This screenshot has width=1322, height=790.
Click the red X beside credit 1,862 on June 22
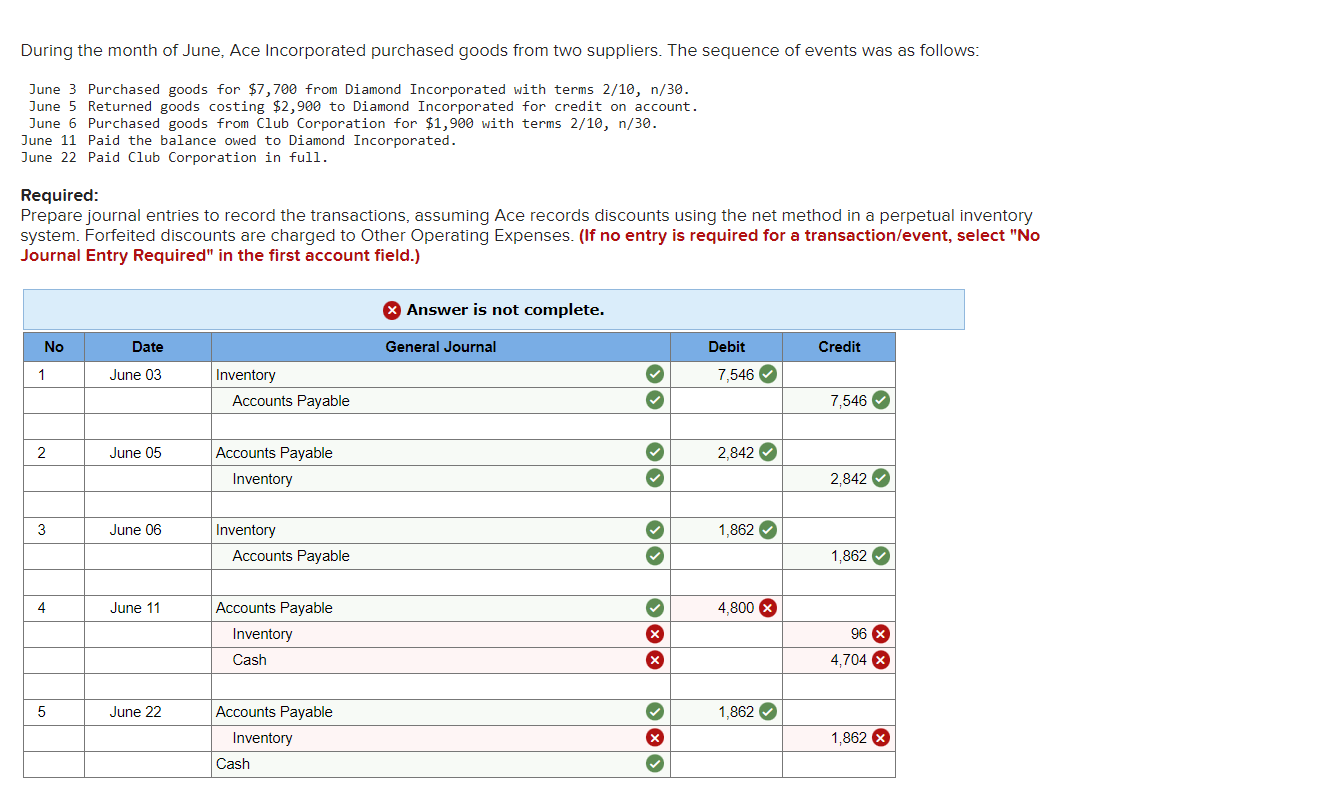[880, 737]
